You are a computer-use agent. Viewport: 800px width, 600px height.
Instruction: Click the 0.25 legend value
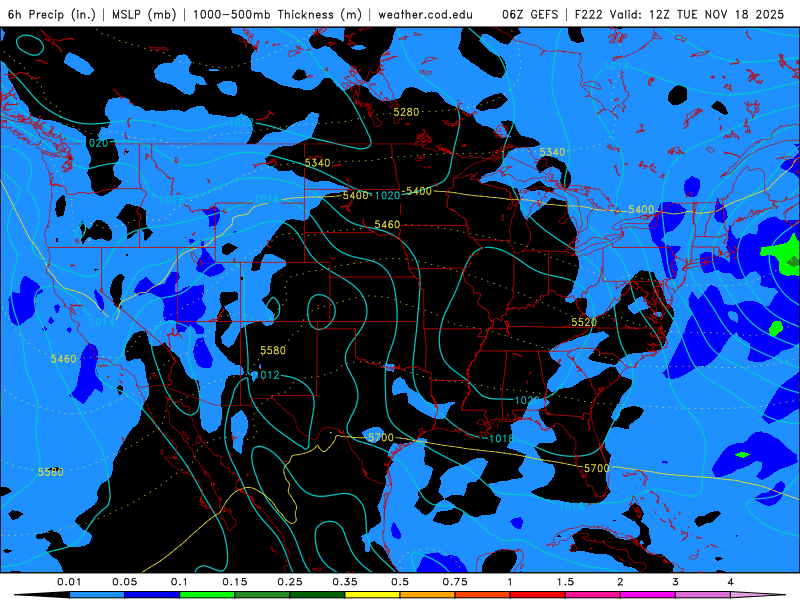point(290,582)
